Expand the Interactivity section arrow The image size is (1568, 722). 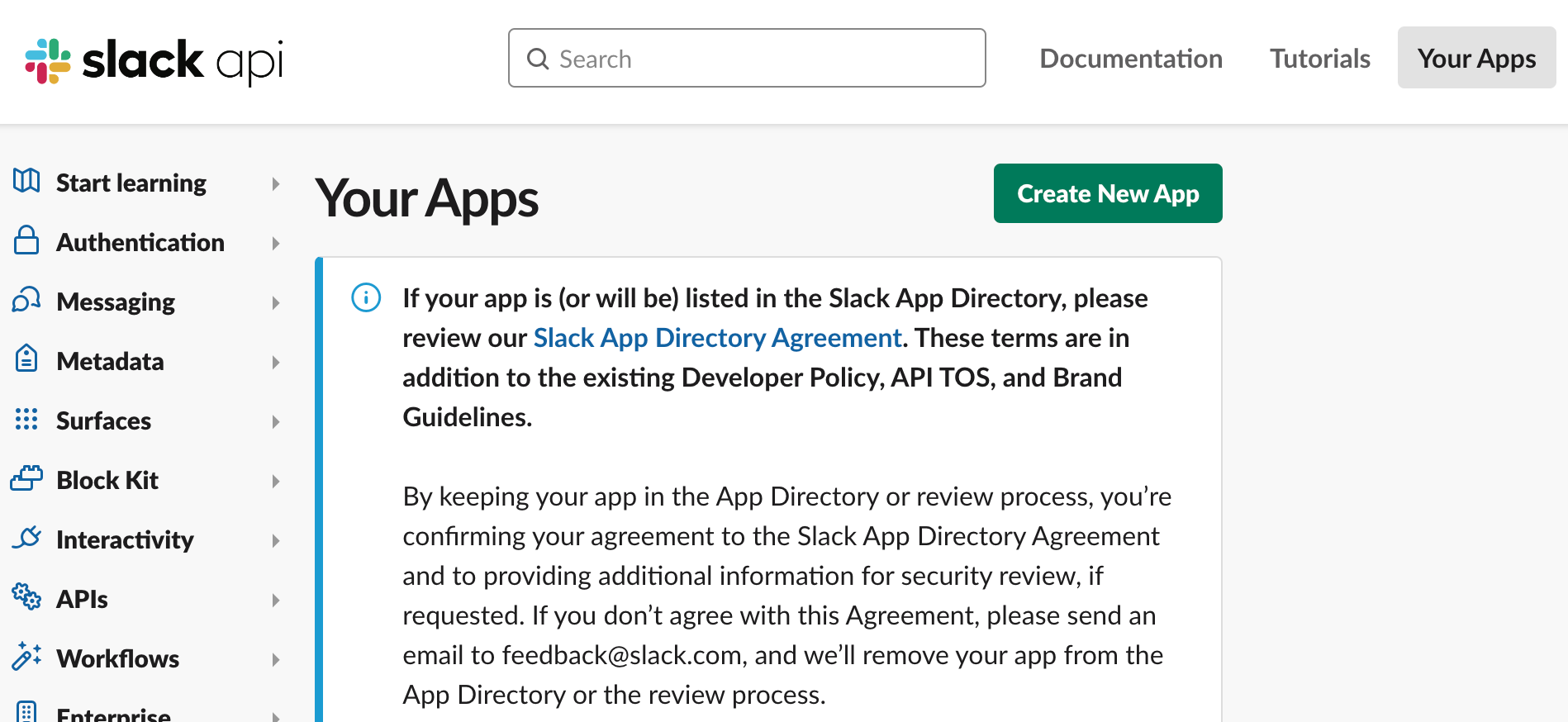tap(276, 540)
